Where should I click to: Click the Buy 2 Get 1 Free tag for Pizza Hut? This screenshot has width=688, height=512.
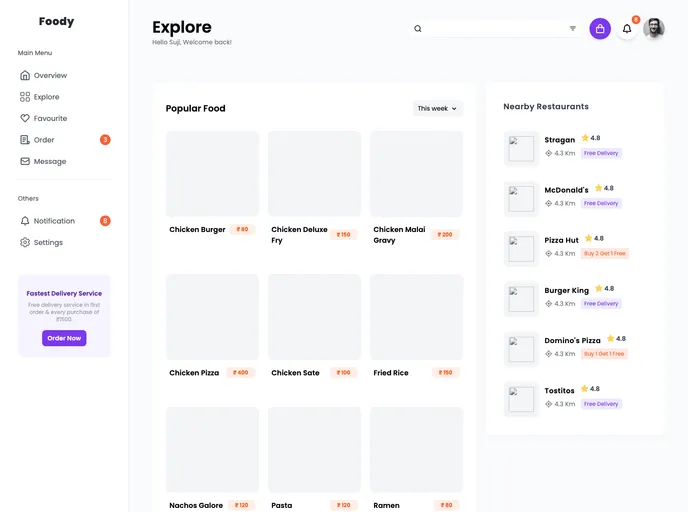(x=604, y=254)
